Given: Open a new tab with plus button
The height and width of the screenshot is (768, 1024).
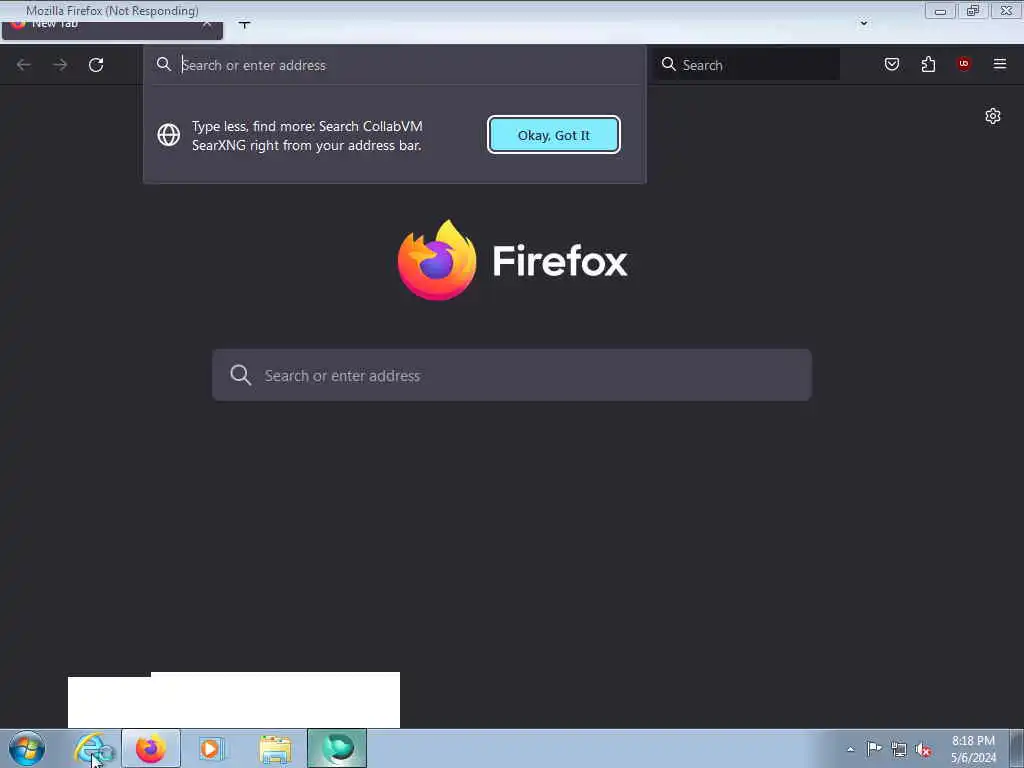Looking at the screenshot, I should [x=244, y=24].
